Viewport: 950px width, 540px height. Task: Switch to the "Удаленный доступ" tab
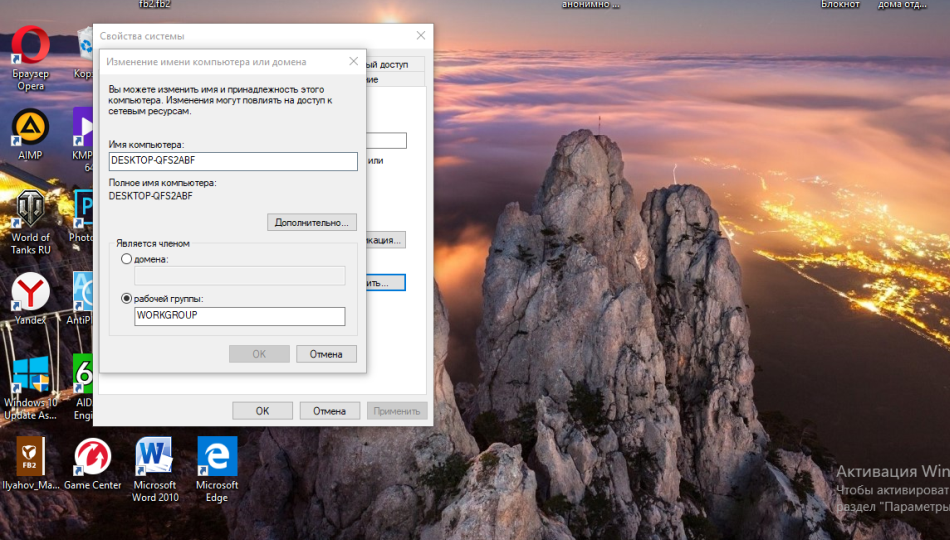tap(395, 64)
